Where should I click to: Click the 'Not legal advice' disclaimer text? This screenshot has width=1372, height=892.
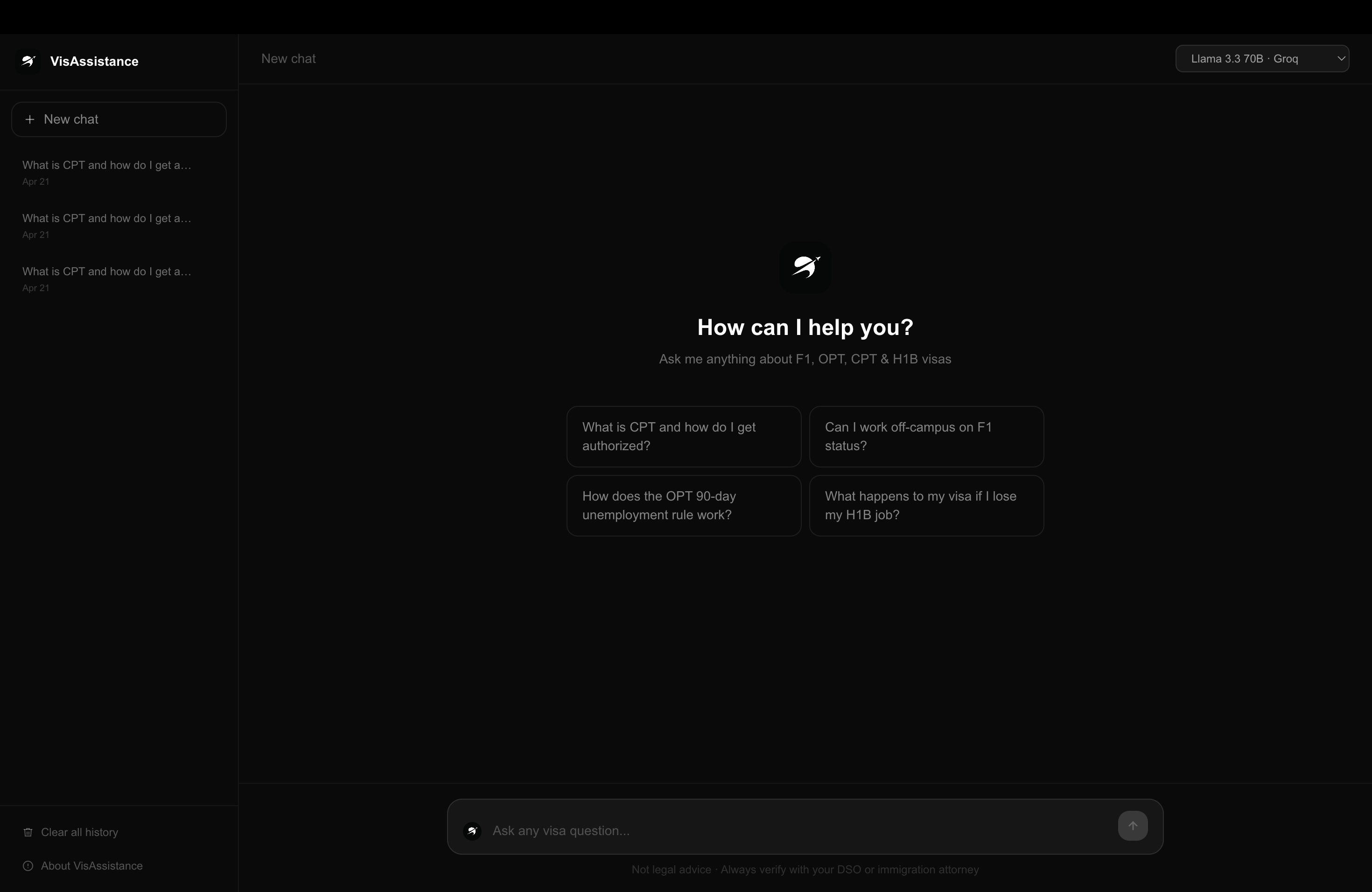(x=805, y=870)
